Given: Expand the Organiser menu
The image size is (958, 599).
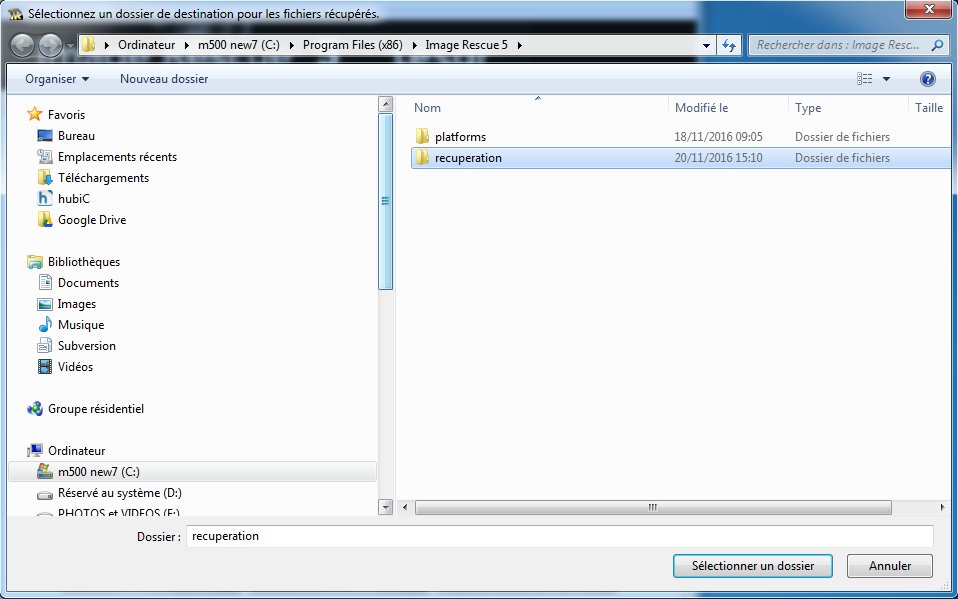Looking at the screenshot, I should (x=57, y=79).
